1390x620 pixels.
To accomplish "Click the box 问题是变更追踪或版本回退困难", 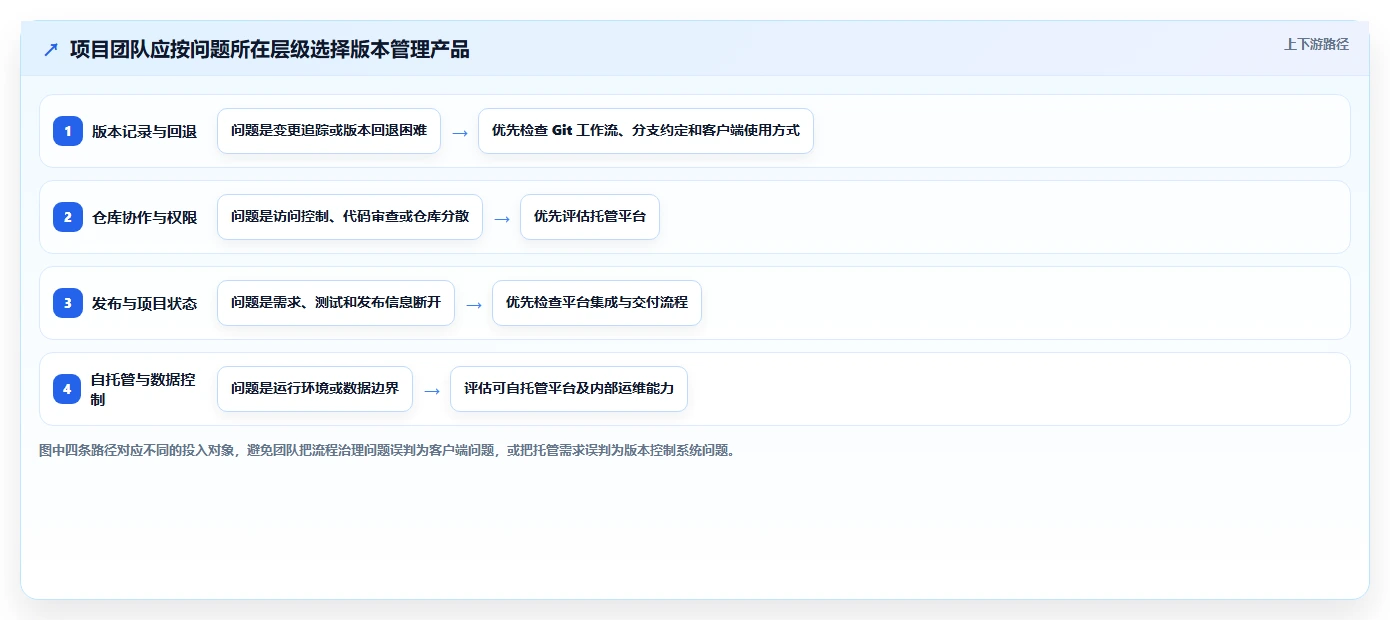I will tap(329, 131).
